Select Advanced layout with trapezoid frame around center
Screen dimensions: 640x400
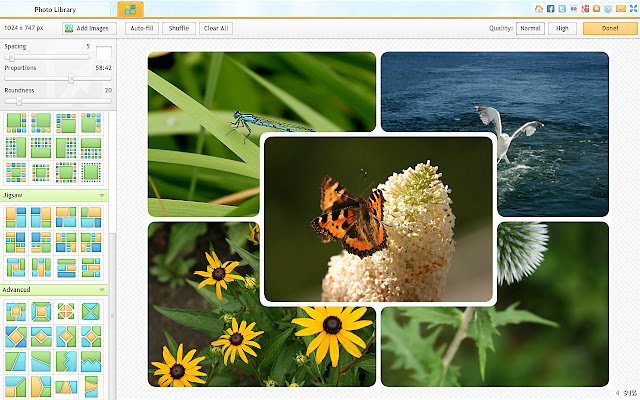tap(41, 311)
